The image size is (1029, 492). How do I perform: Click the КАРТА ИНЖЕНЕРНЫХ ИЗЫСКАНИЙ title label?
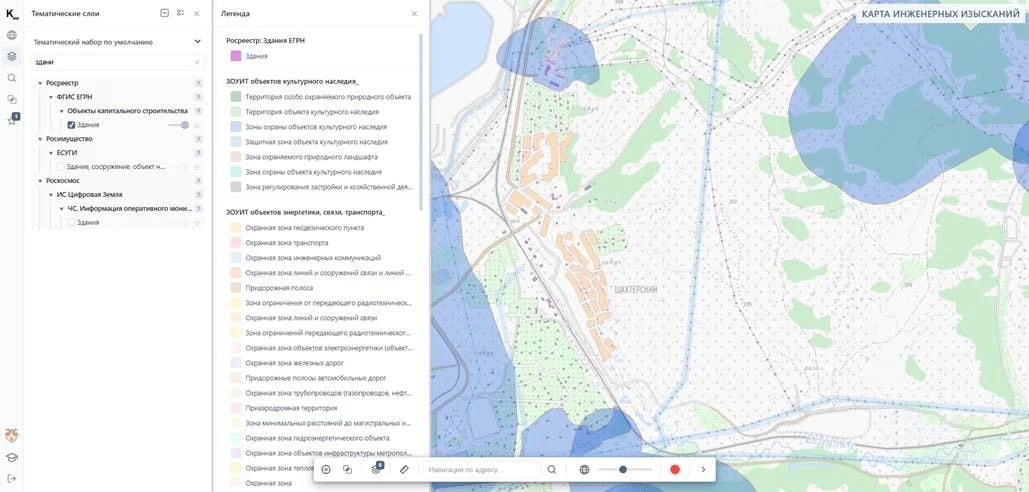point(940,13)
